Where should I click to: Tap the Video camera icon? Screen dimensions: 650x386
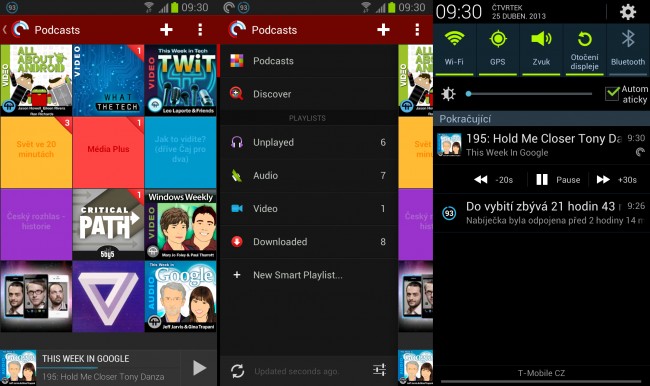coord(237,208)
